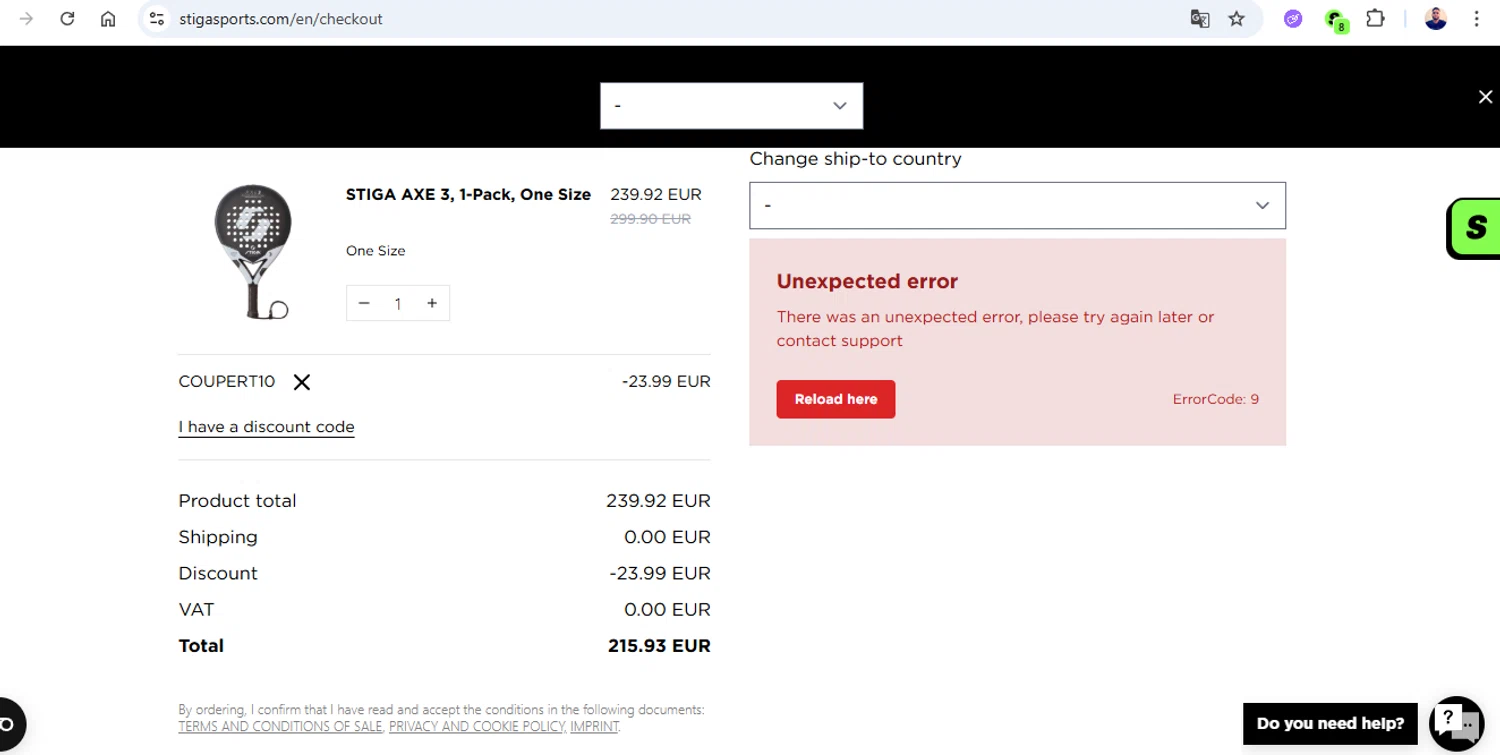The image size is (1500, 755).
Task: Open Terms and Conditions of Sale link
Action: point(280,727)
